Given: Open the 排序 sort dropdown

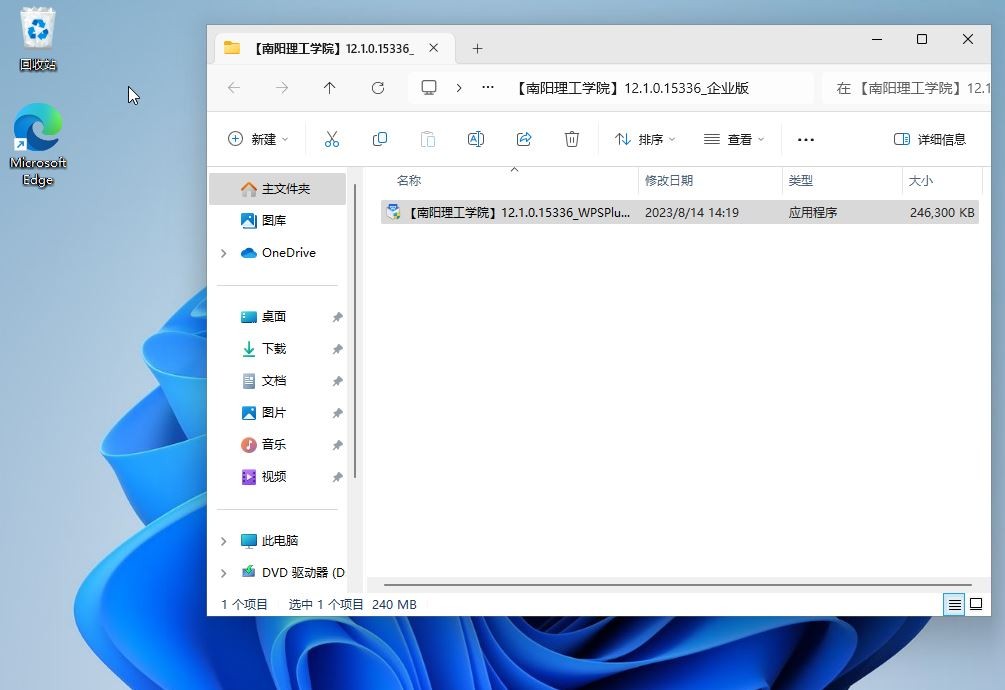Looking at the screenshot, I should [644, 139].
